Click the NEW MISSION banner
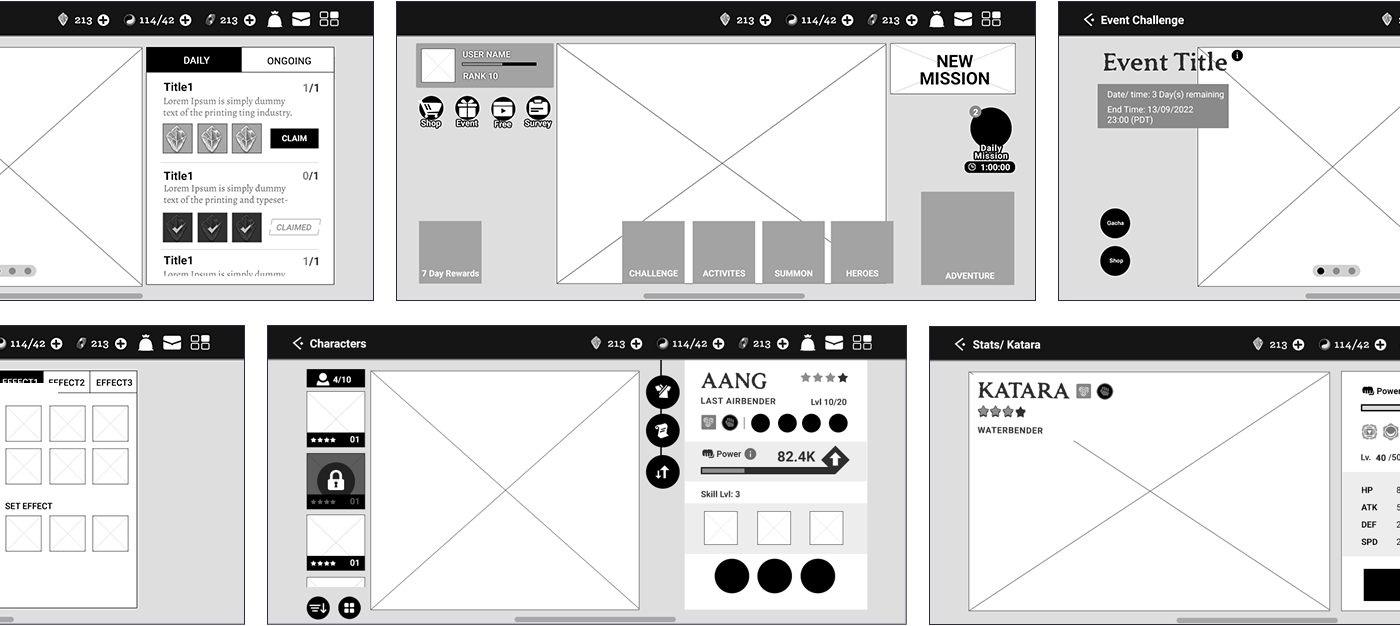 (x=954, y=69)
